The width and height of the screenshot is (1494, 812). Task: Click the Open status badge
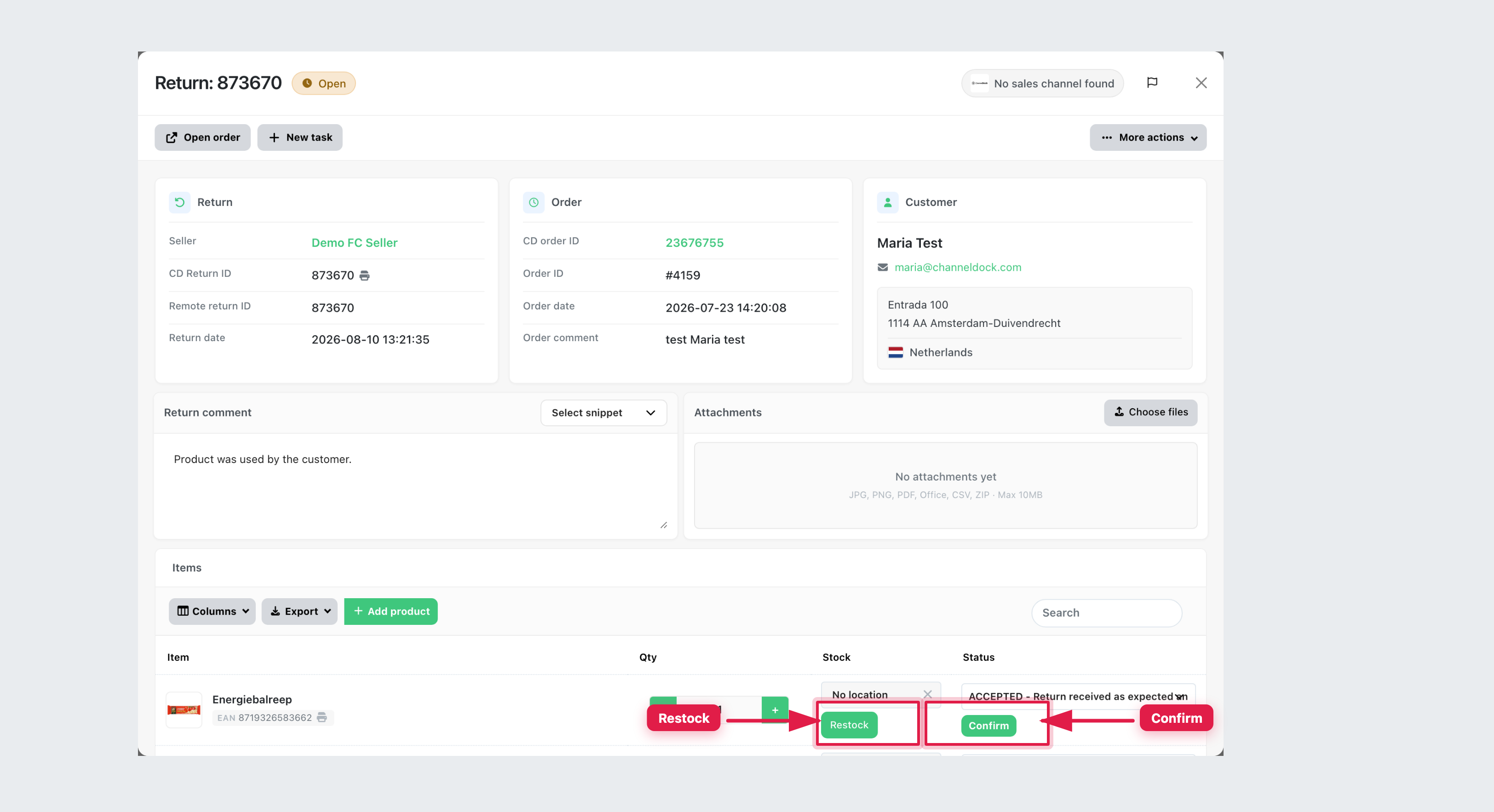tap(324, 84)
